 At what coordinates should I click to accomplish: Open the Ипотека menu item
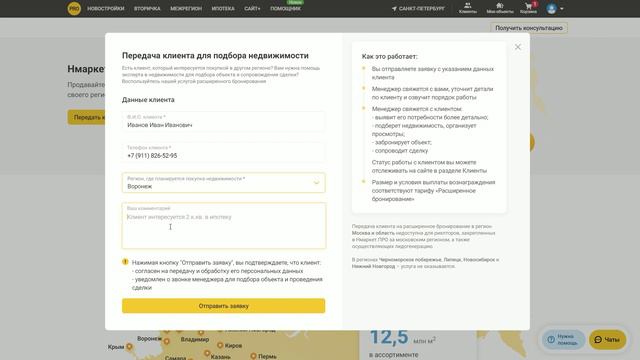[x=223, y=9]
